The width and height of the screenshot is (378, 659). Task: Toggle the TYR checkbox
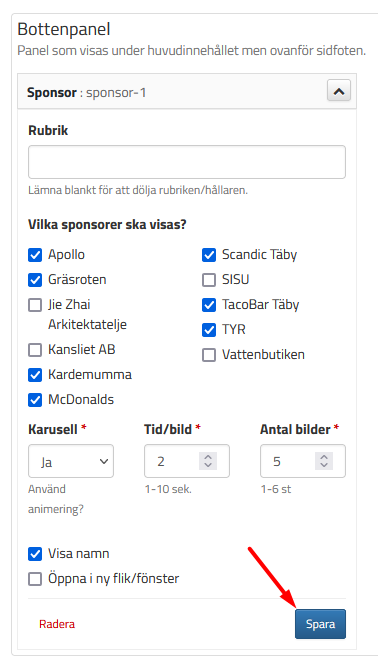(x=209, y=330)
